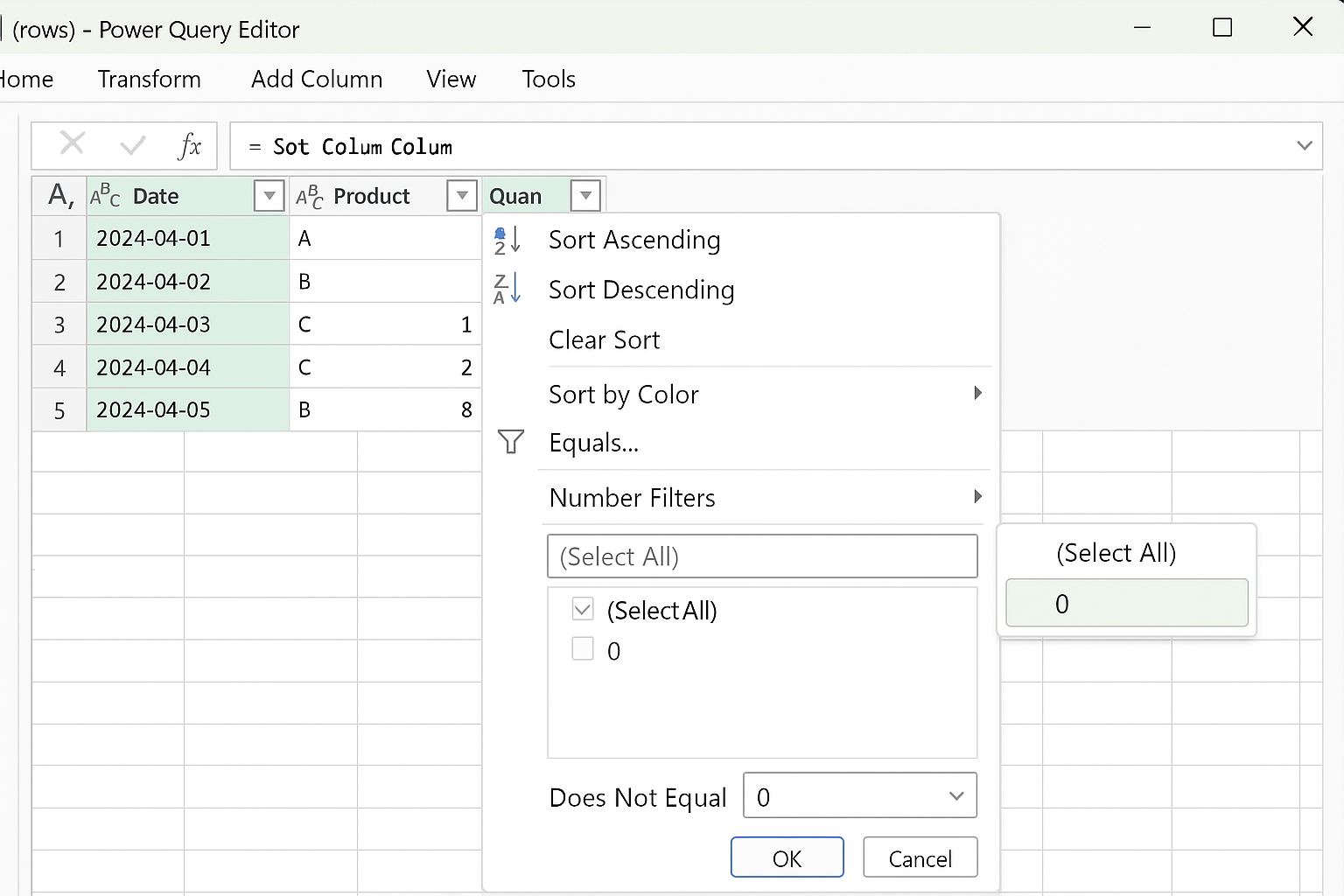Screen dimensions: 1344x896
Task: Click the 2024-04-04 date cell
Action: (x=188, y=367)
